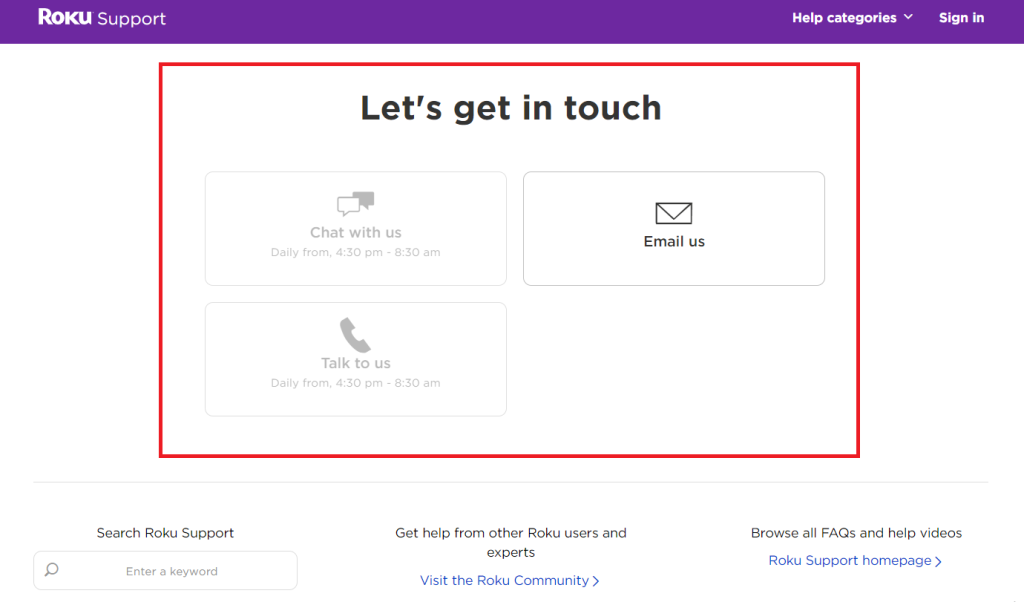The height and width of the screenshot is (602, 1024).
Task: Click the arrow after Visit the Roku Community
Action: (596, 581)
